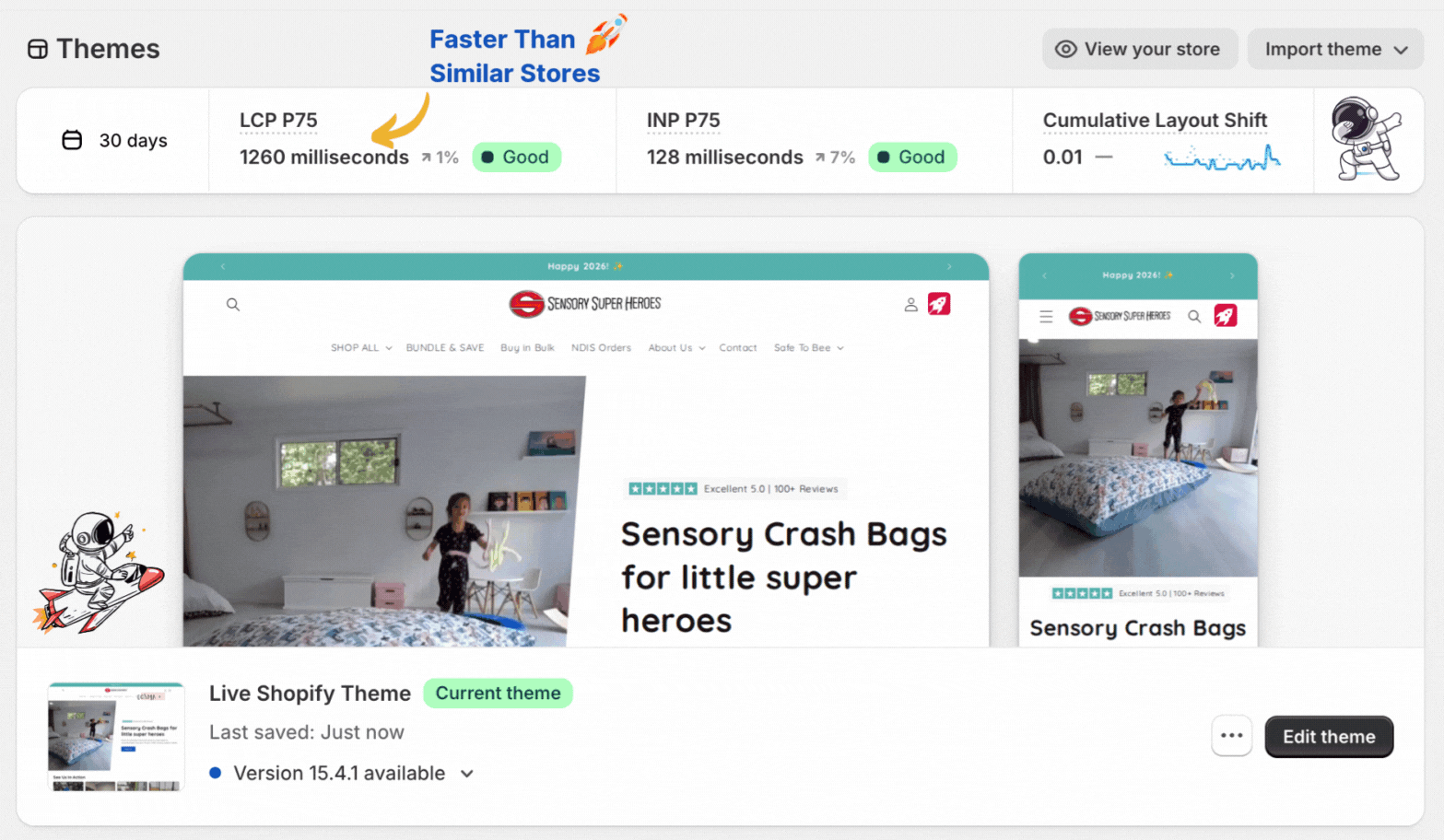This screenshot has width=1444, height=840.
Task: Click Edit theme button
Action: point(1329,737)
